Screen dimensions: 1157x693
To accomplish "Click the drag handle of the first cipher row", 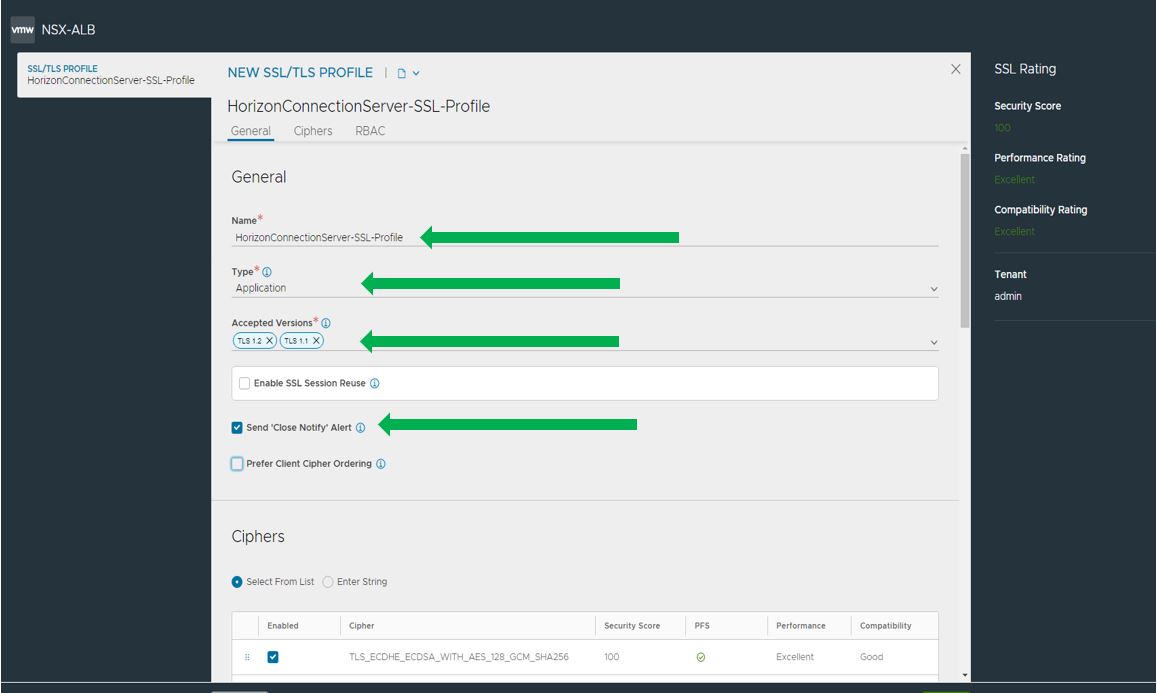I will tap(247, 657).
